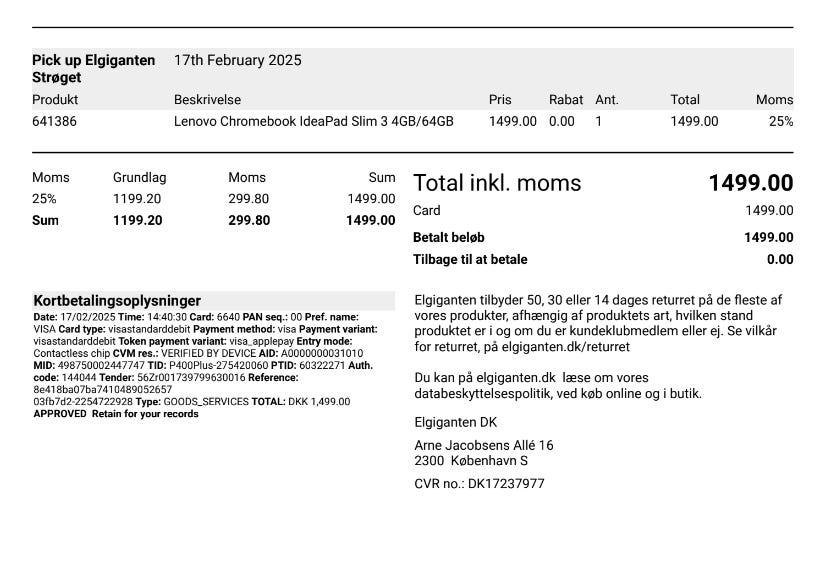Click the CVR no. DK17237977 text

coord(479,484)
